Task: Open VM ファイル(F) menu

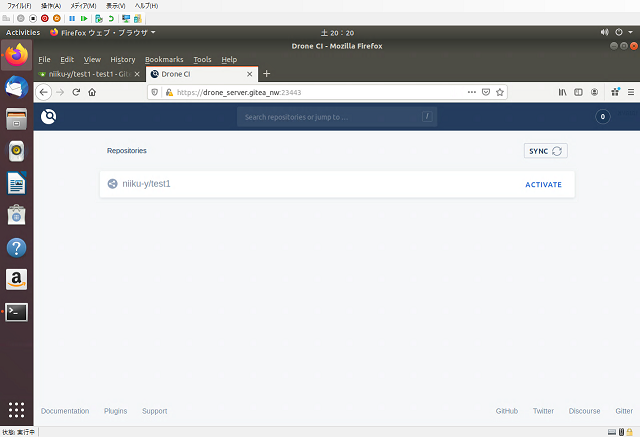Action: [19, 6]
